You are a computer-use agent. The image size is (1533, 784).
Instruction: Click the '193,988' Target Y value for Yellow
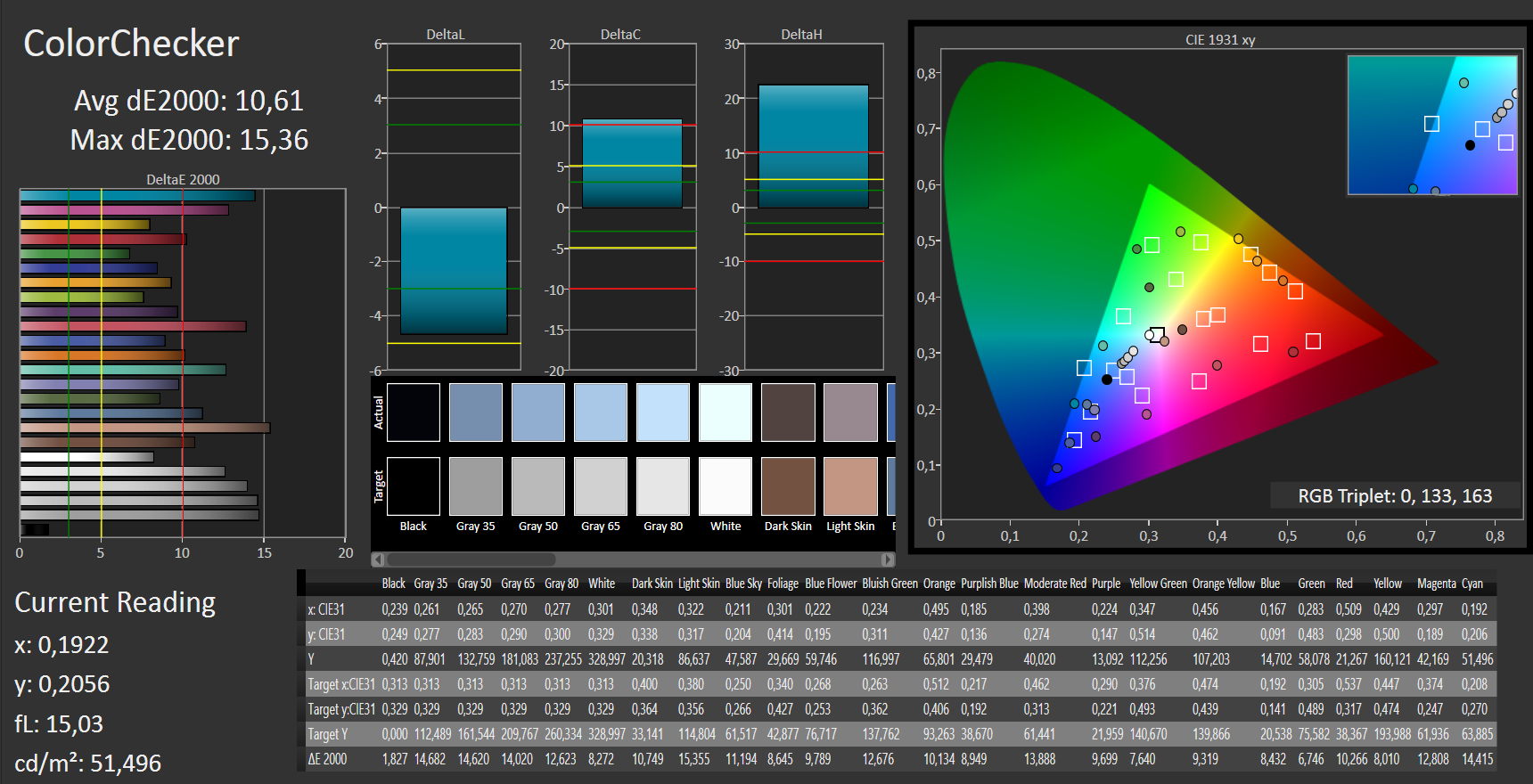1393,734
